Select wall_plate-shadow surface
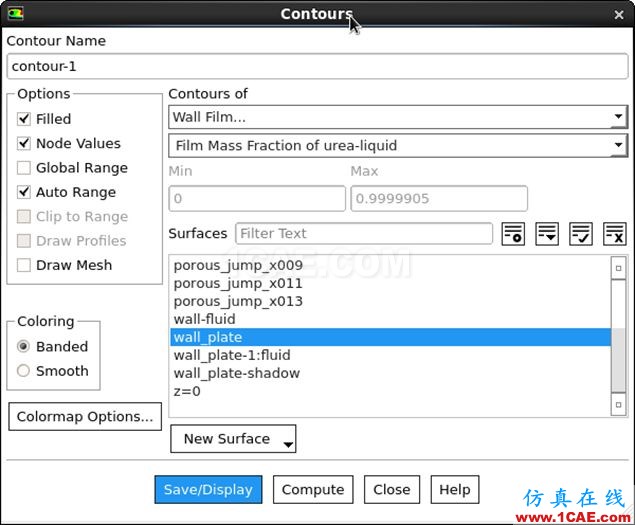635x525 pixels. (390, 373)
